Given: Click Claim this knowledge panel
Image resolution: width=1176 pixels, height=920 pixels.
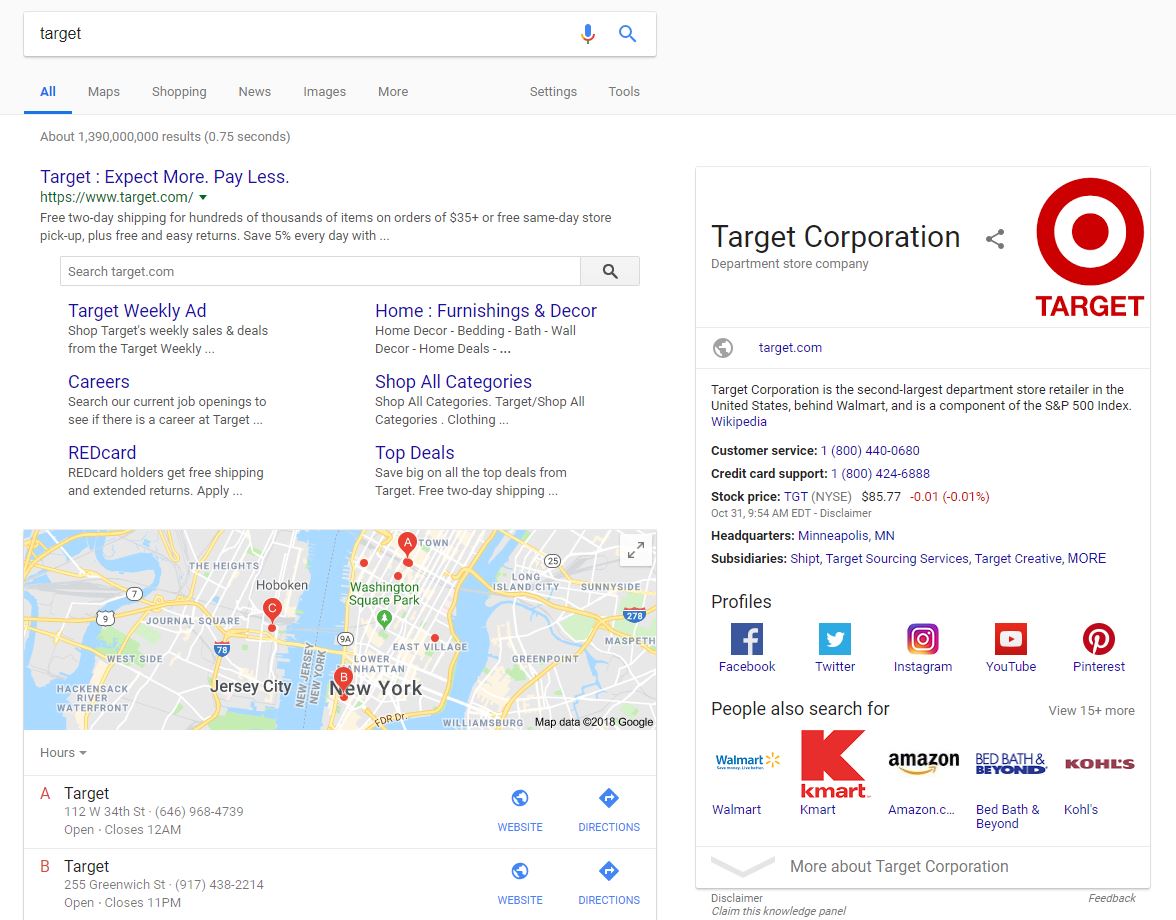Looking at the screenshot, I should (778, 911).
